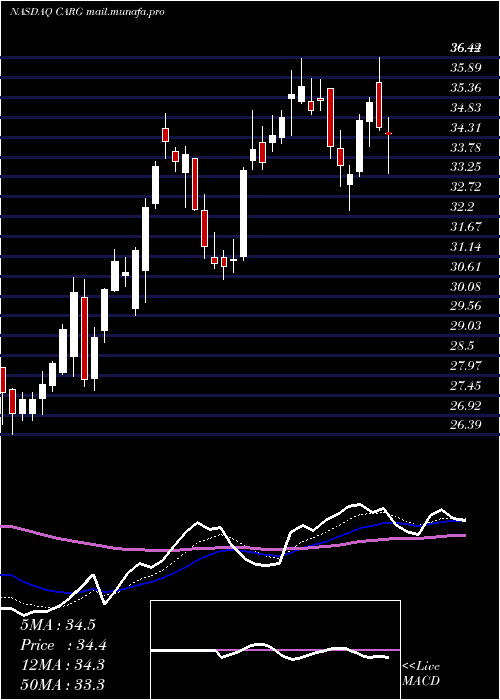Pick the 33.25 price label

(x=465, y=167)
